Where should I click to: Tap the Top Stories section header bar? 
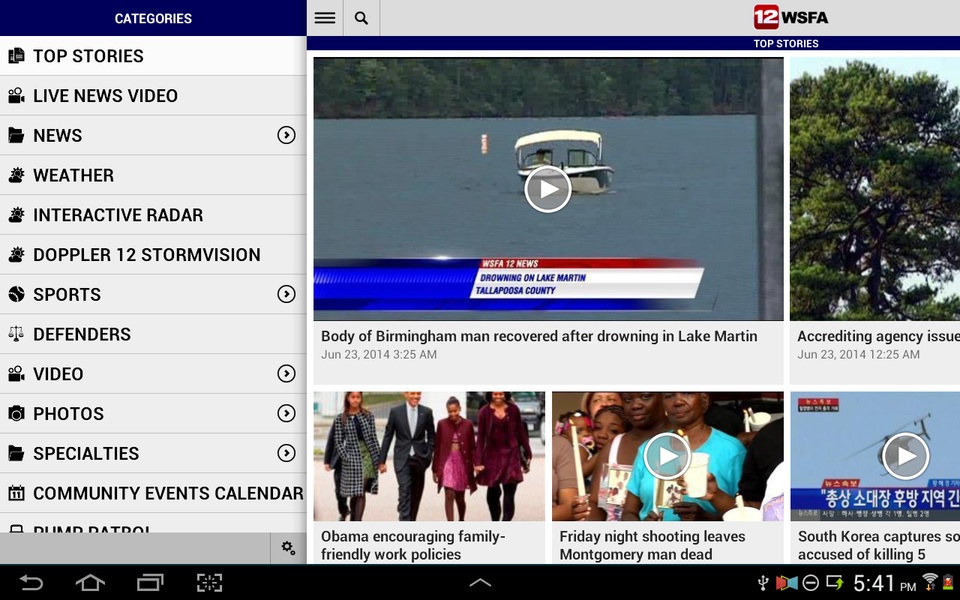(633, 43)
